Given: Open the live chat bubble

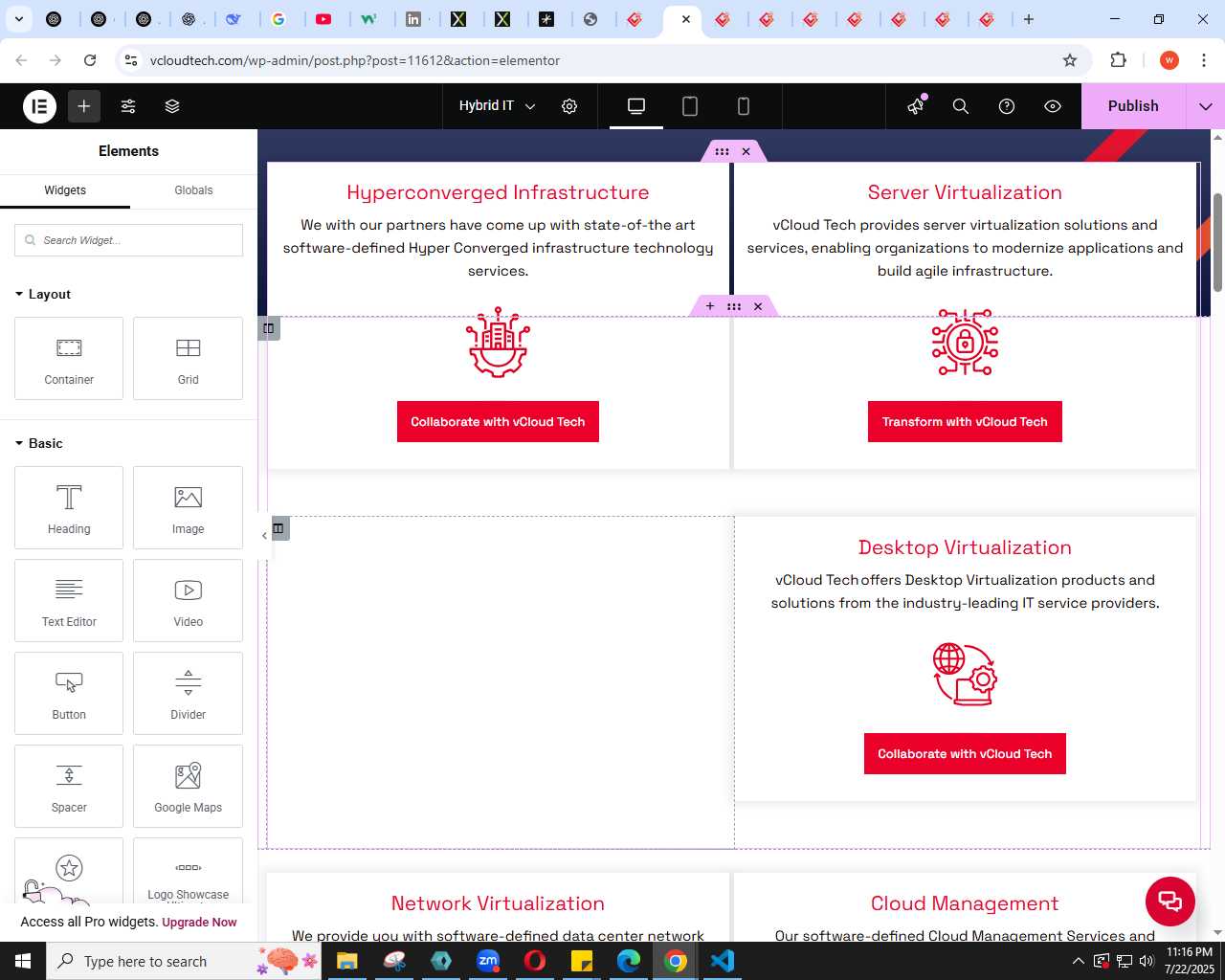Looking at the screenshot, I should pyautogui.click(x=1170, y=902).
